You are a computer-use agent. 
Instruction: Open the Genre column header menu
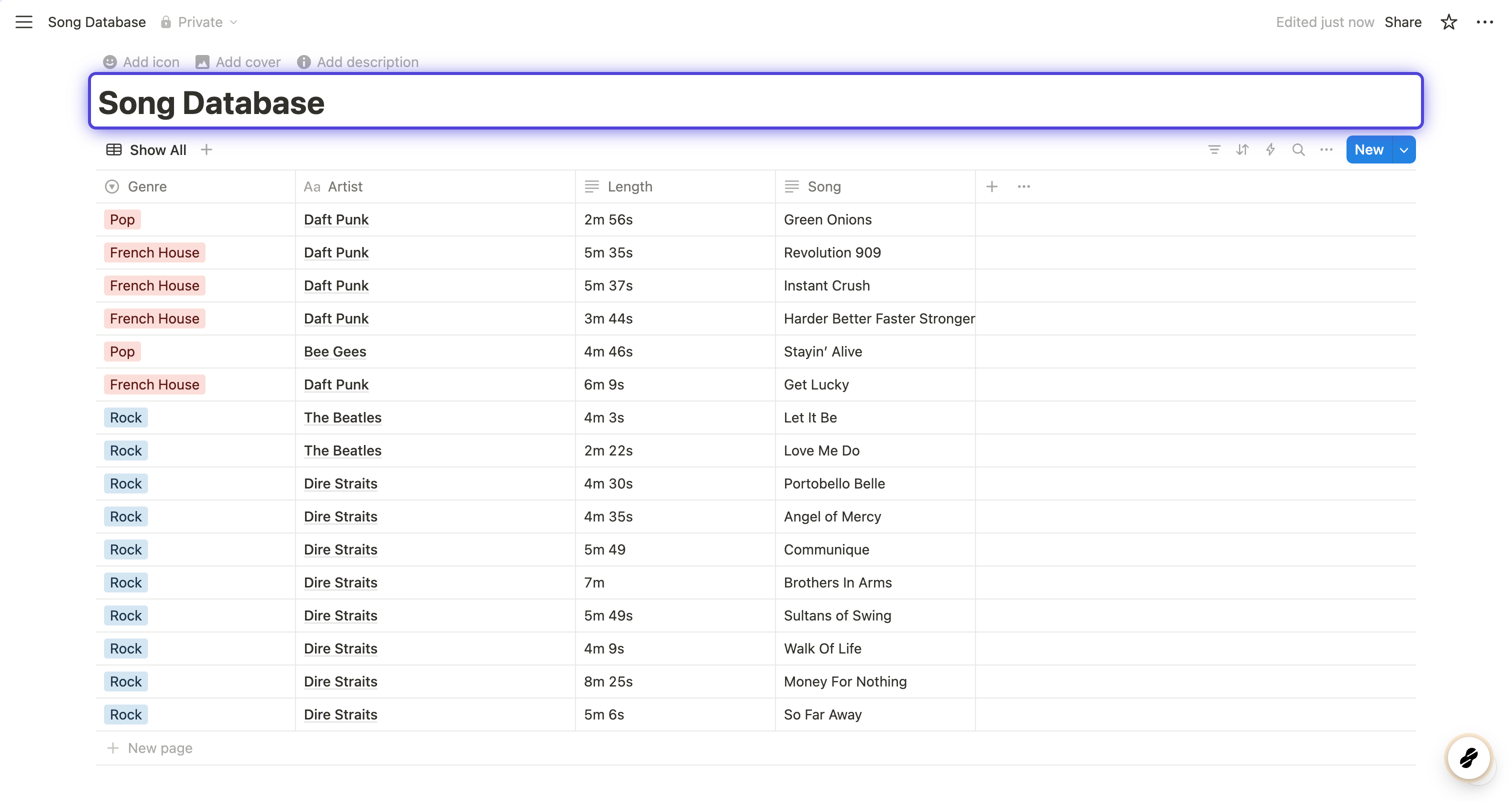(146, 186)
